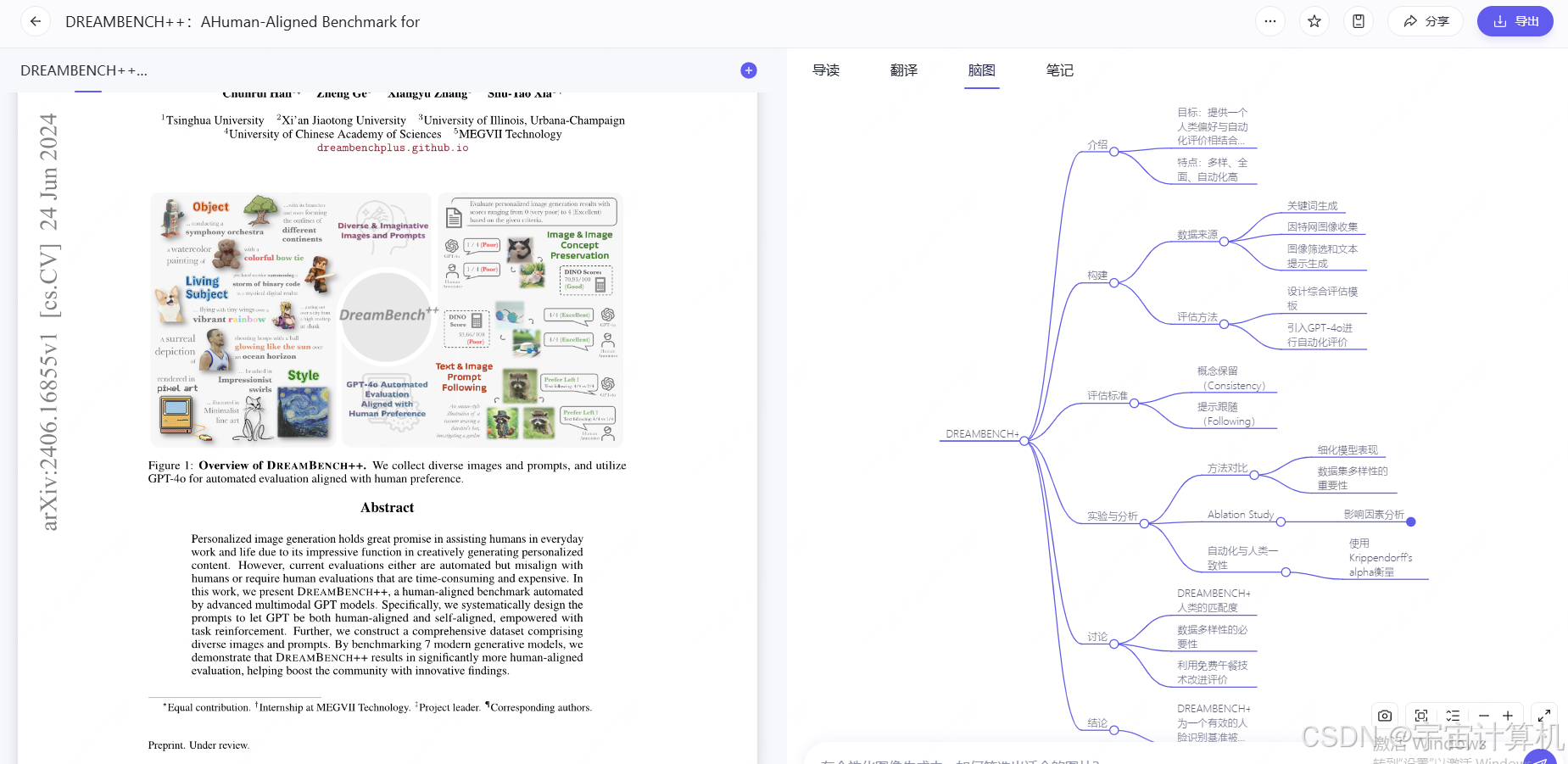The height and width of the screenshot is (764, 1568).
Task: Collapse the 讨论 node circle
Action: point(1114,644)
